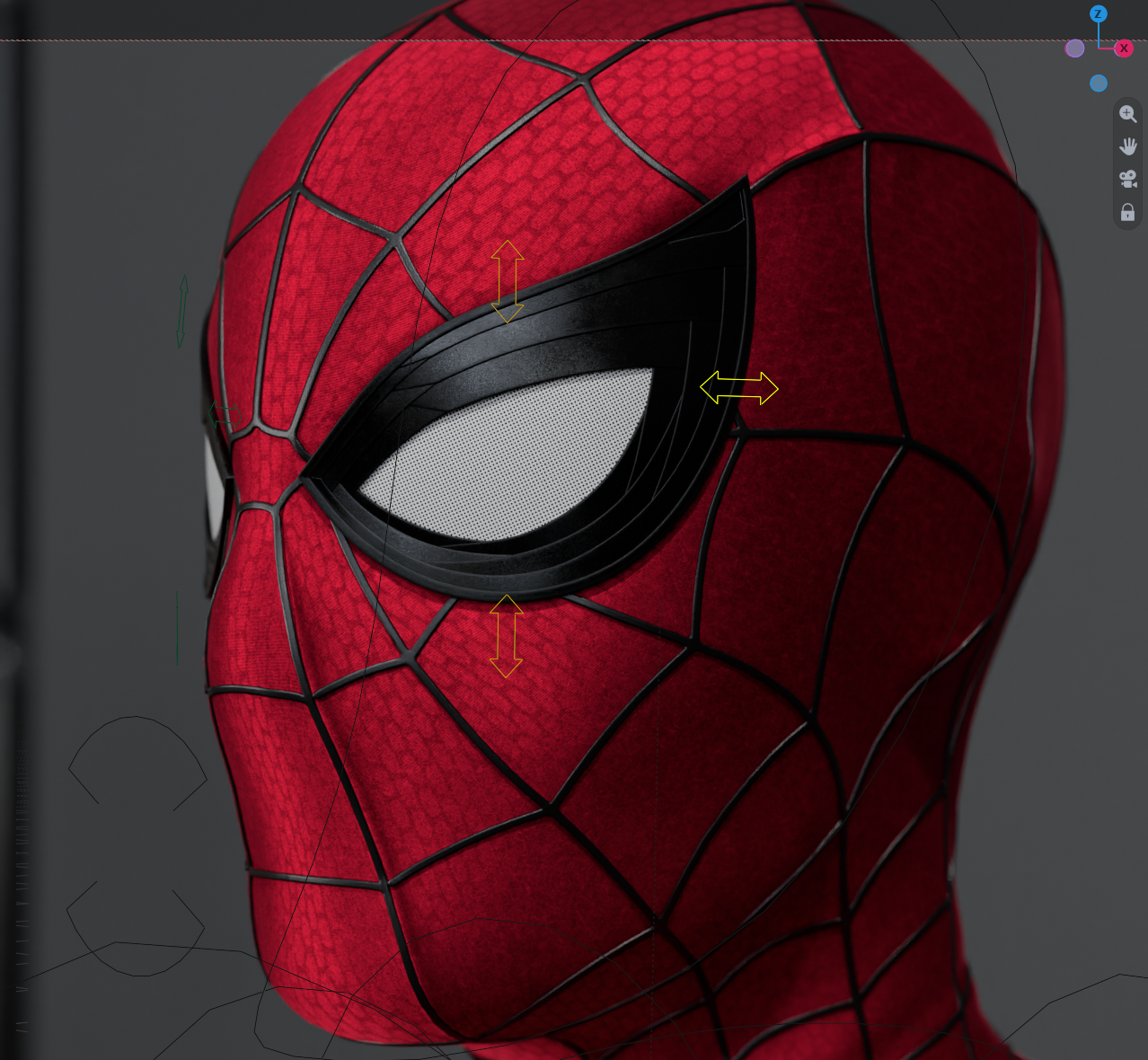This screenshot has height=1060, width=1148.
Task: Toggle camera view with the camera icon
Action: click(1128, 179)
